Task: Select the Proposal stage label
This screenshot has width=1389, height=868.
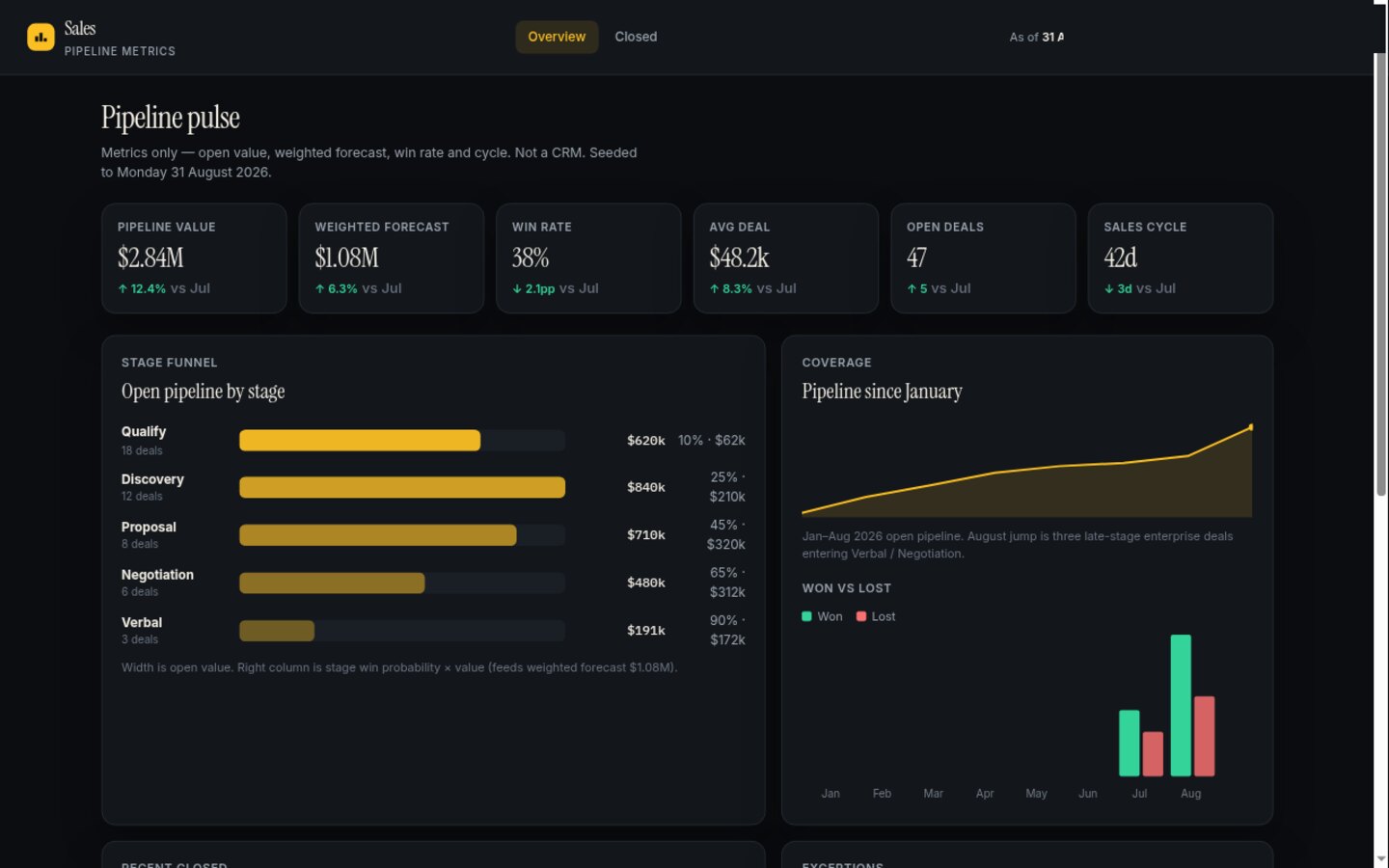Action: tap(149, 527)
